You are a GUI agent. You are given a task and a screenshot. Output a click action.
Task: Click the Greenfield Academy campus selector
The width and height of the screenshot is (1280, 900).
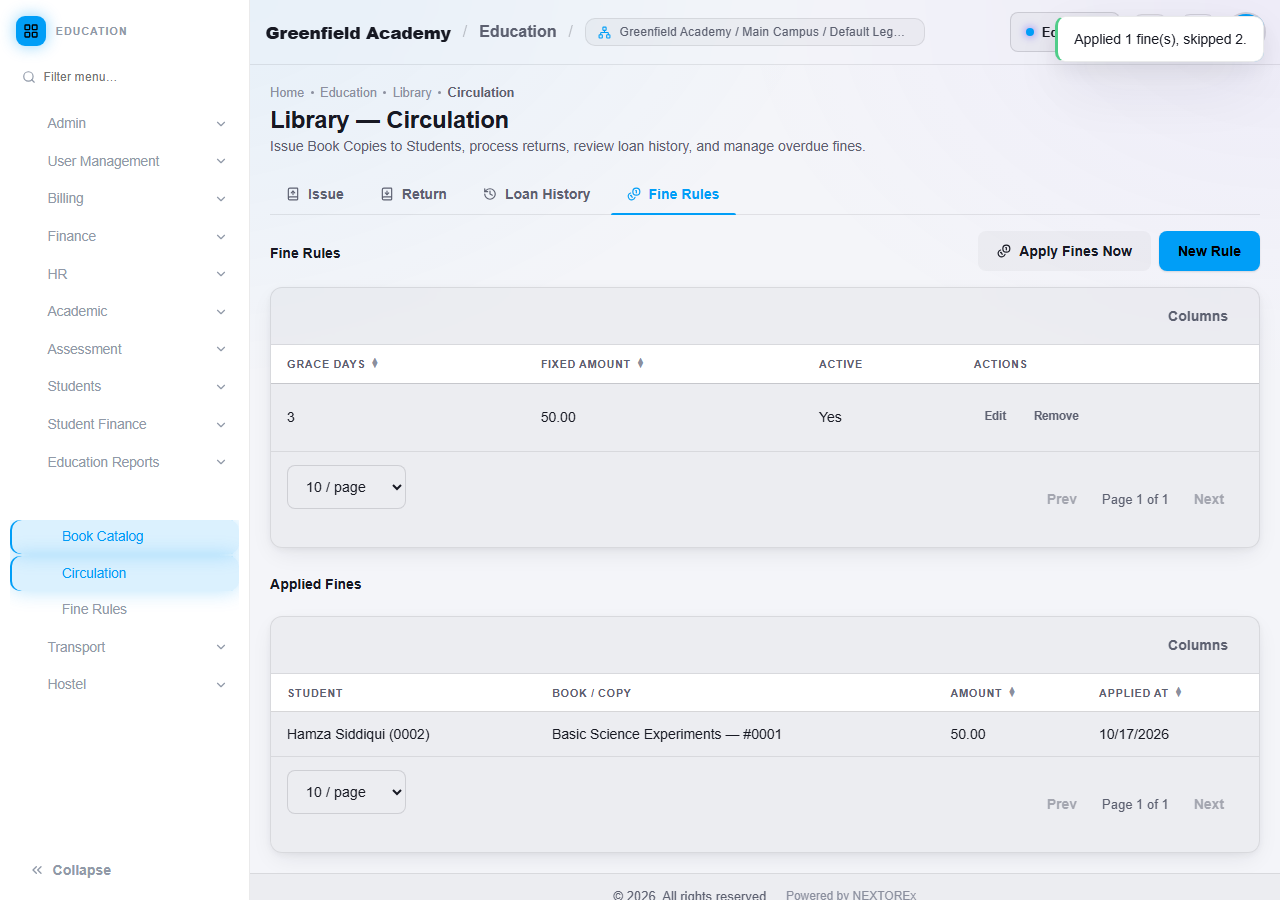pyautogui.click(x=755, y=32)
